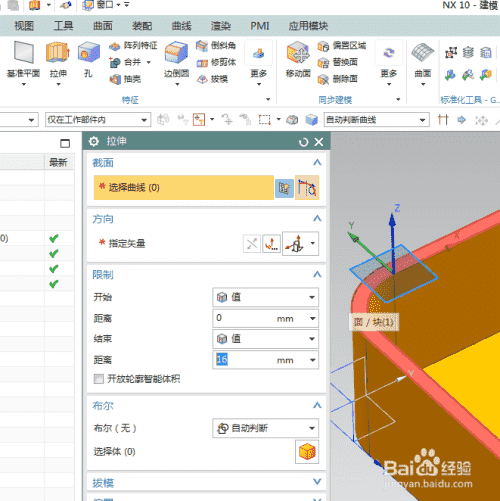
Task: Collapse the 限制 section
Action: pos(317,274)
